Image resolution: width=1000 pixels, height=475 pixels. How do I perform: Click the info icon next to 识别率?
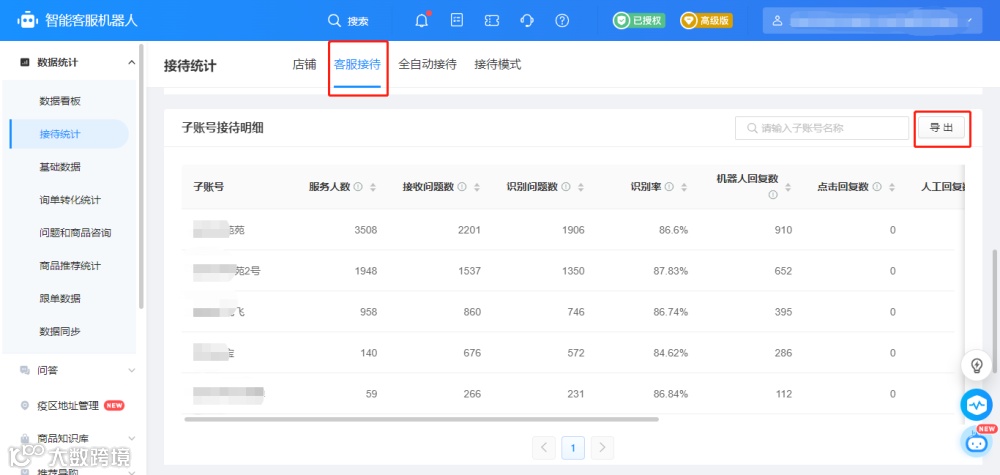click(669, 187)
